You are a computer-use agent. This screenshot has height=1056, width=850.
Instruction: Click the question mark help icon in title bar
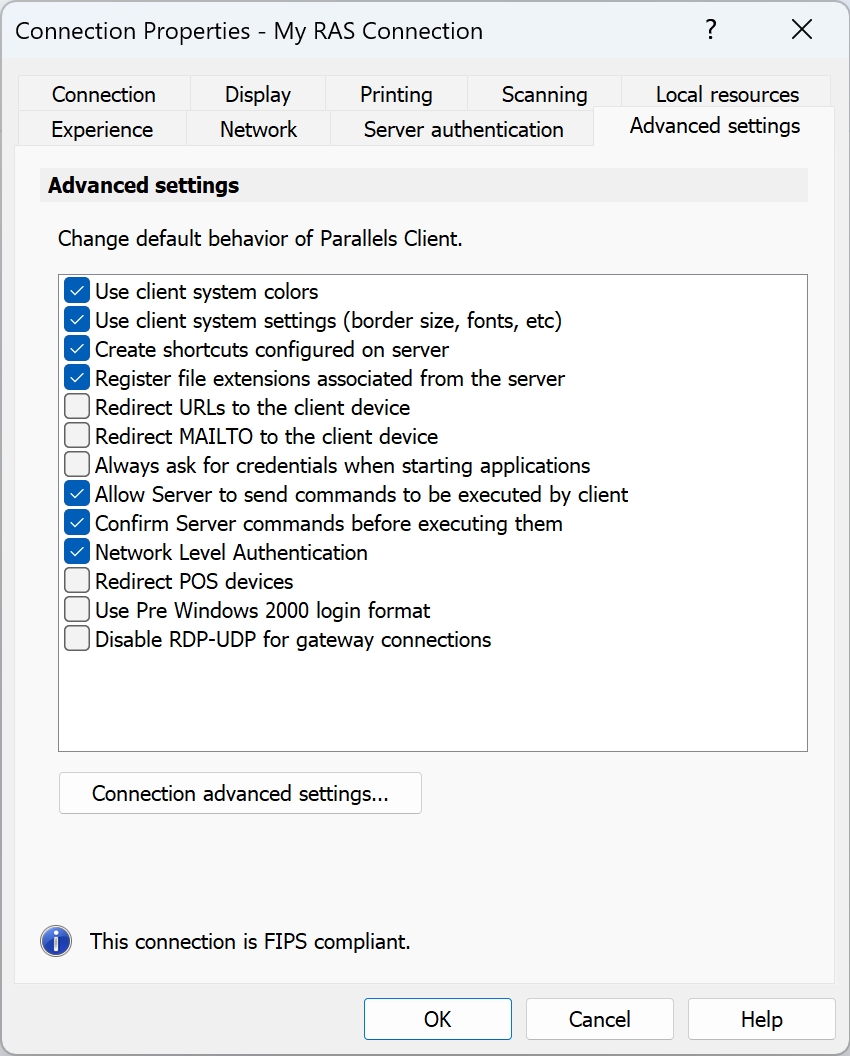click(x=711, y=30)
